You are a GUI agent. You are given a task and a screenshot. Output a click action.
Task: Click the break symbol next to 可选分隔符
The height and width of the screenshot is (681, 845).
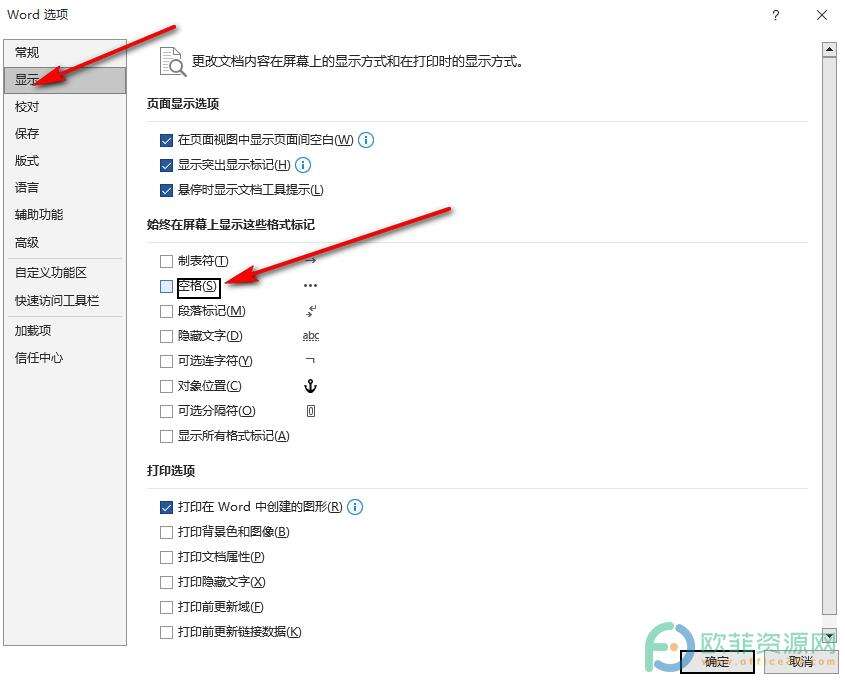click(x=311, y=411)
